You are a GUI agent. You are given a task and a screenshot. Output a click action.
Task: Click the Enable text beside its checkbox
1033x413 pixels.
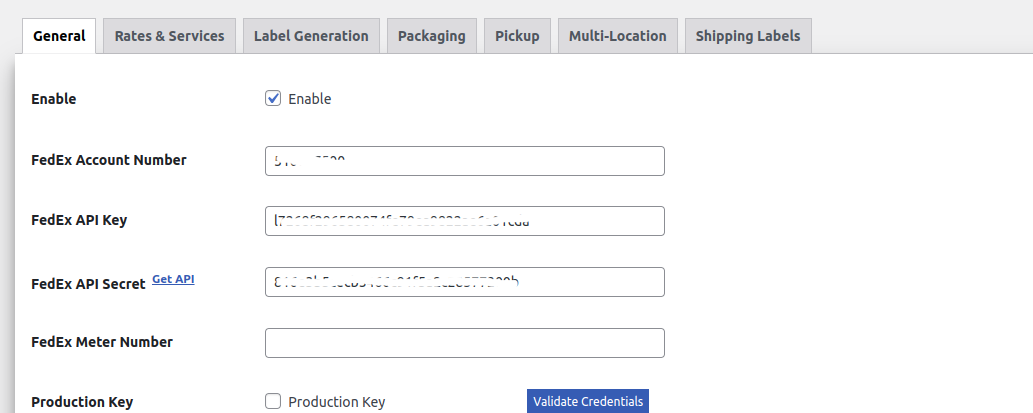309,99
